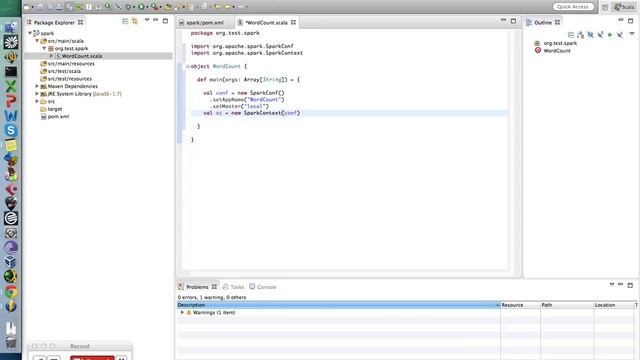The height and width of the screenshot is (360, 640).
Task: Open the dropdown arrow next to Debug button
Action: 133,7
